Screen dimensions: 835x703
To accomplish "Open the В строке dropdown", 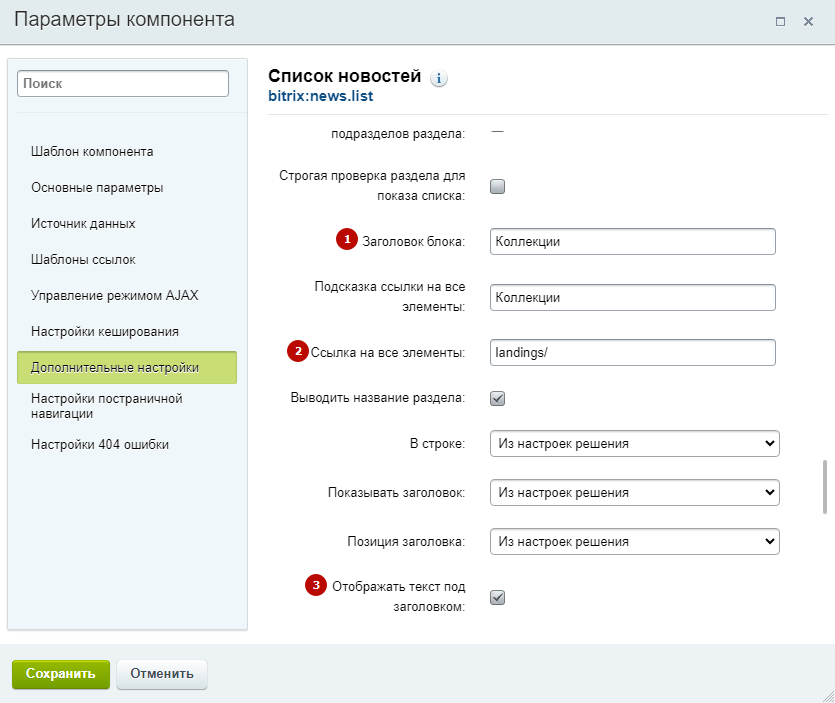I will tap(635, 444).
